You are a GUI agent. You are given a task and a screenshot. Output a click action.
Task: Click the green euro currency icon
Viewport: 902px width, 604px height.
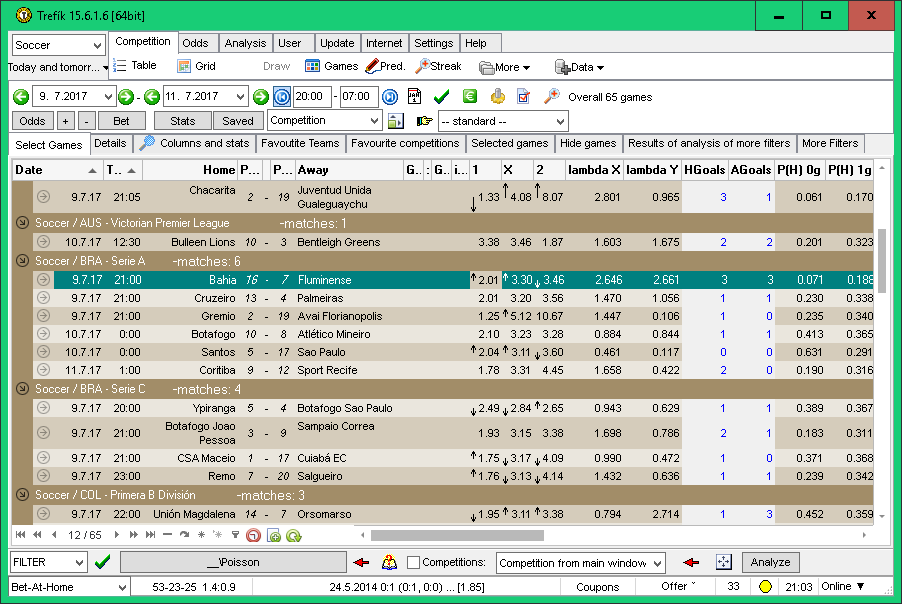[x=469, y=97]
